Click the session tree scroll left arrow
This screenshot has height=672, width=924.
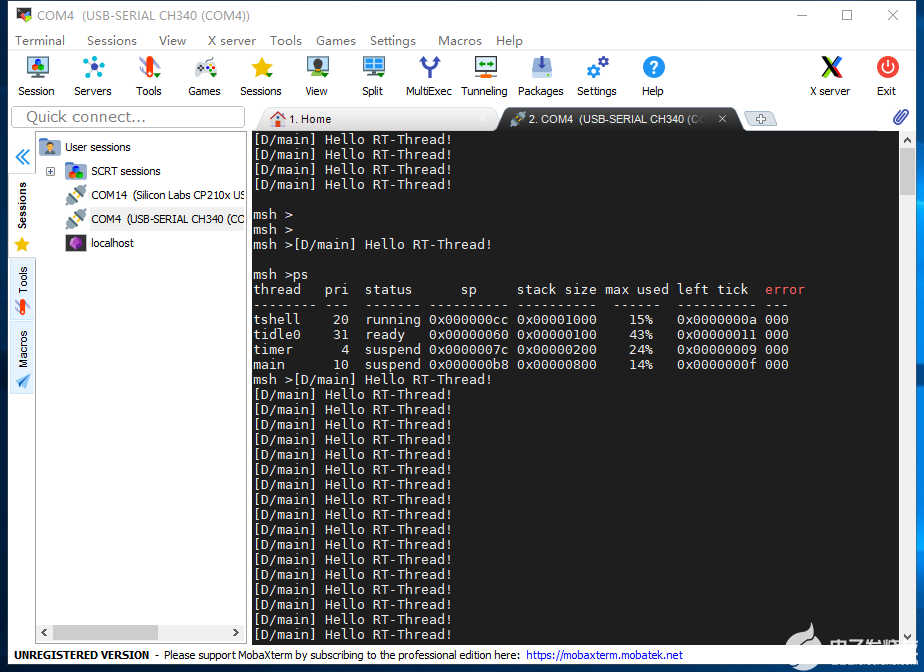(44, 633)
